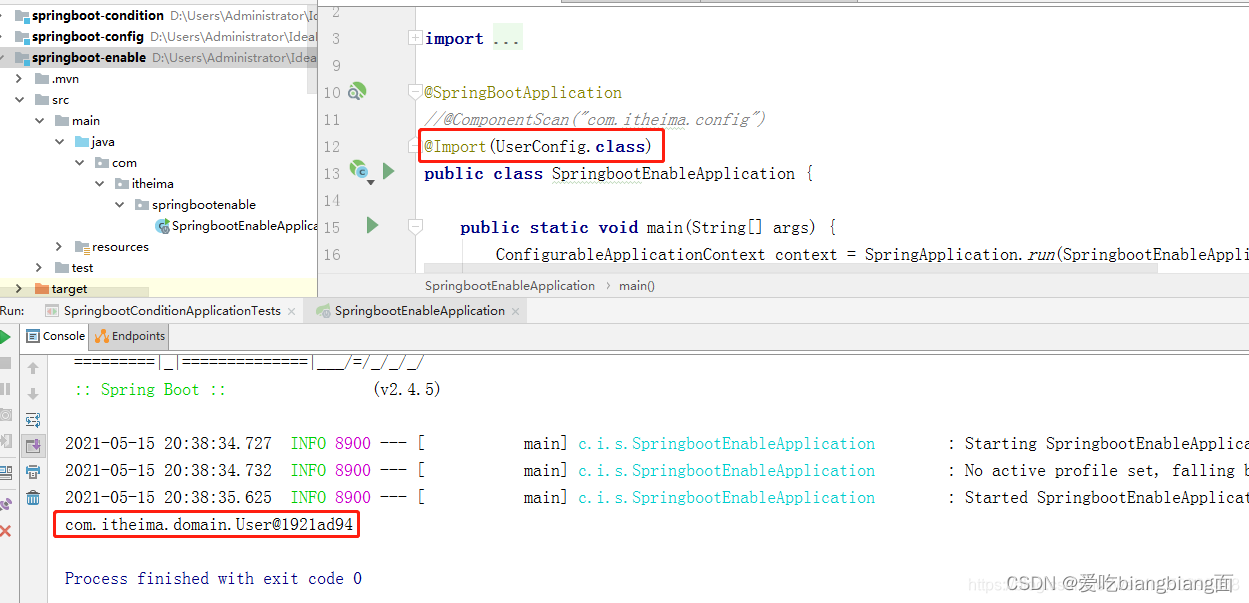Image resolution: width=1249 pixels, height=603 pixels.
Task: Click the Spring bean gutter icon on line 10
Action: pyautogui.click(x=358, y=92)
